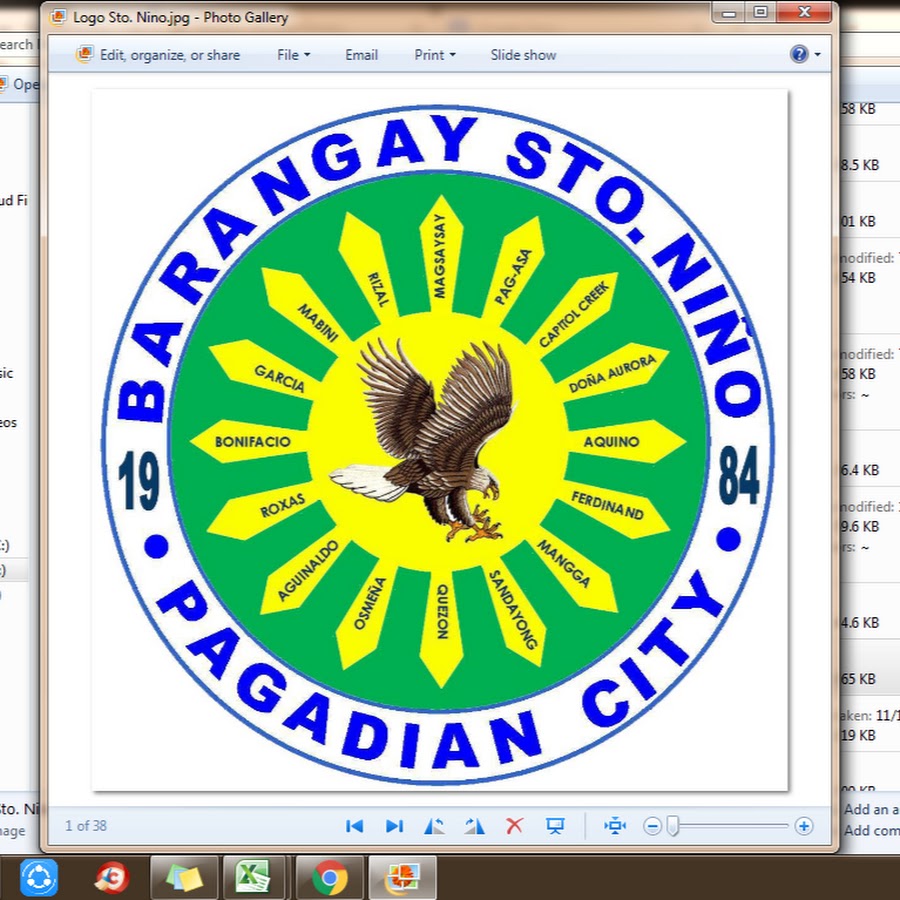The width and height of the screenshot is (900, 900).
Task: Go to the next photo
Action: click(x=394, y=826)
